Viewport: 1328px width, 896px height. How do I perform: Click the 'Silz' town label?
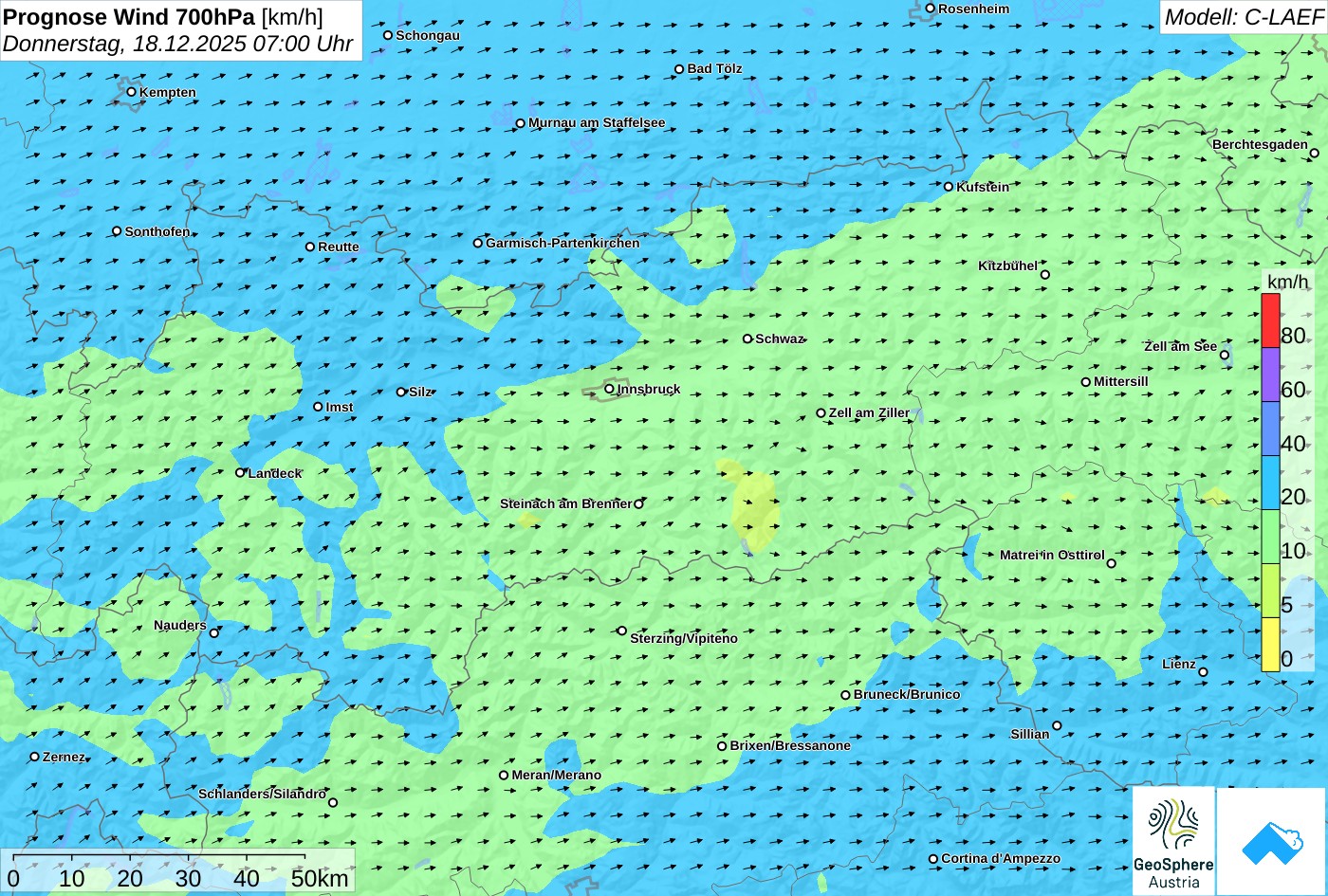pyautogui.click(x=420, y=392)
